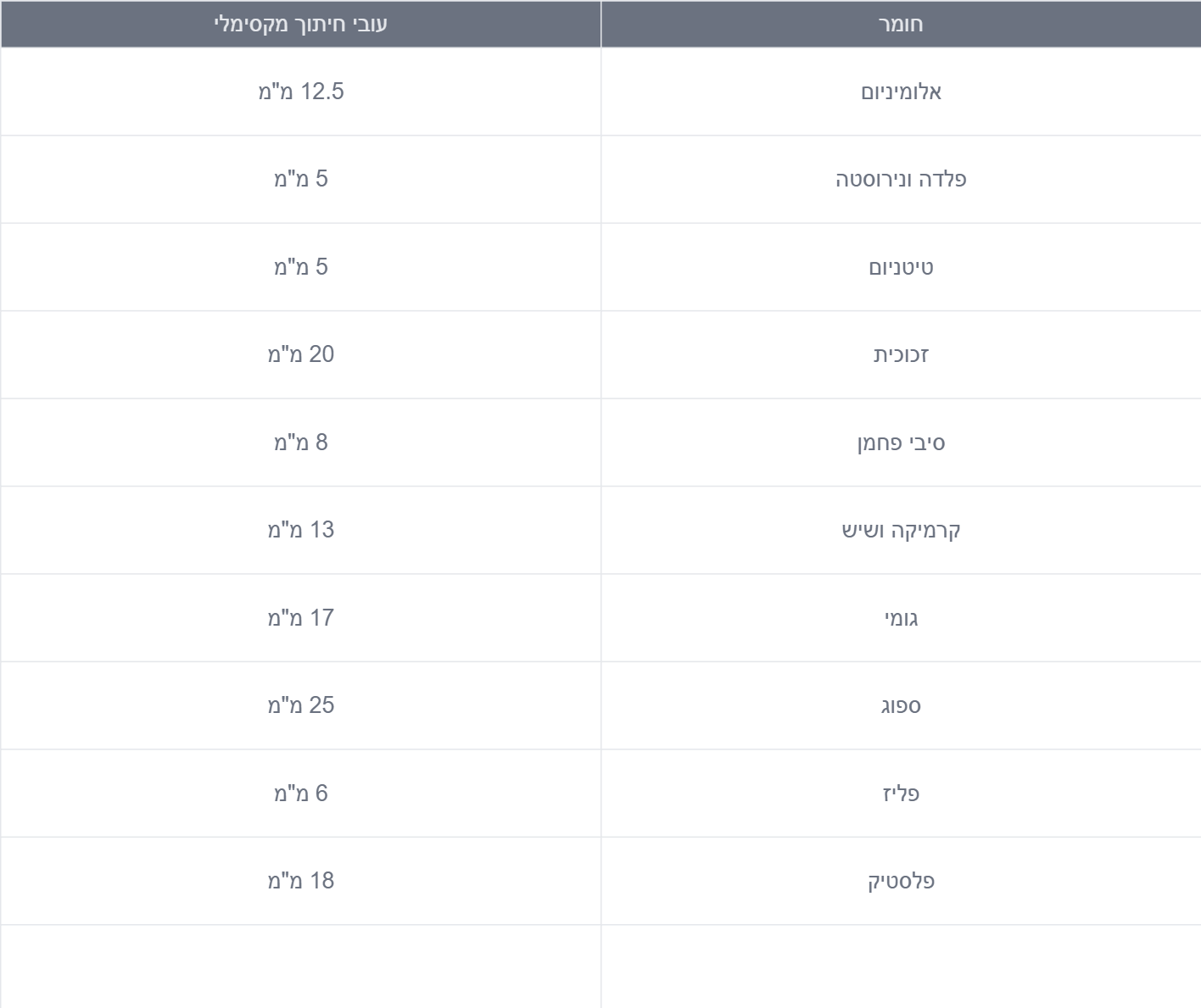This screenshot has height=1008, width=1201.
Task: Select the 25 מ"מ thickness cell
Action: [x=301, y=705]
